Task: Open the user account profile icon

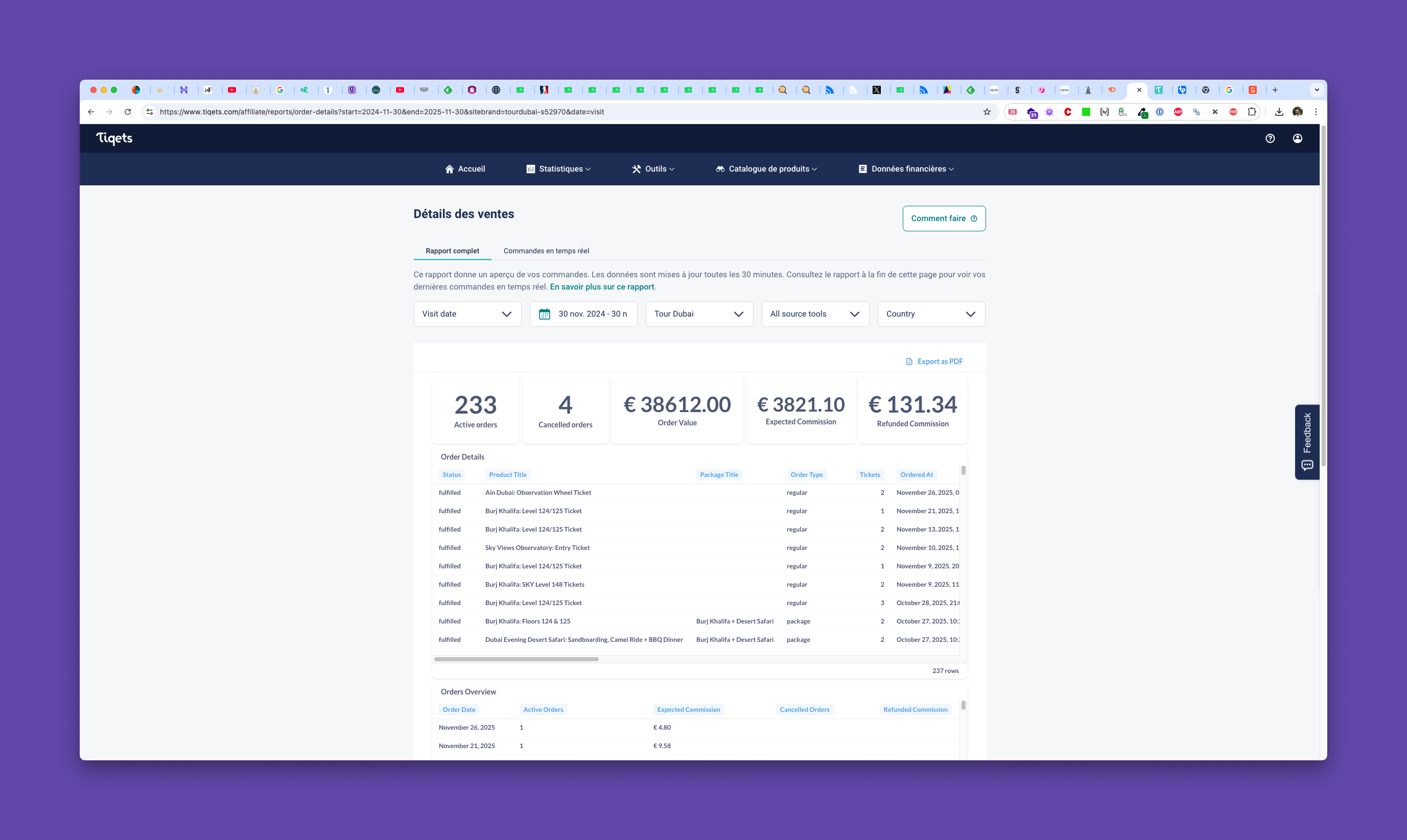Action: point(1297,138)
